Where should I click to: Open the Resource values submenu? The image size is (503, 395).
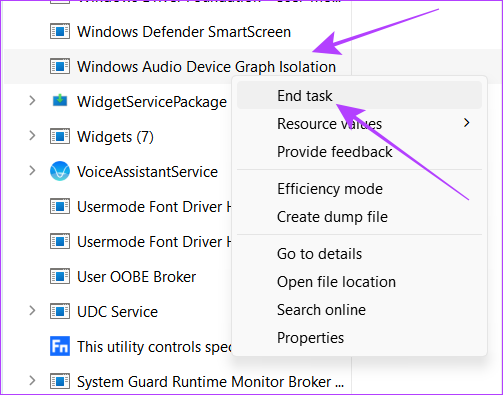pos(359,124)
